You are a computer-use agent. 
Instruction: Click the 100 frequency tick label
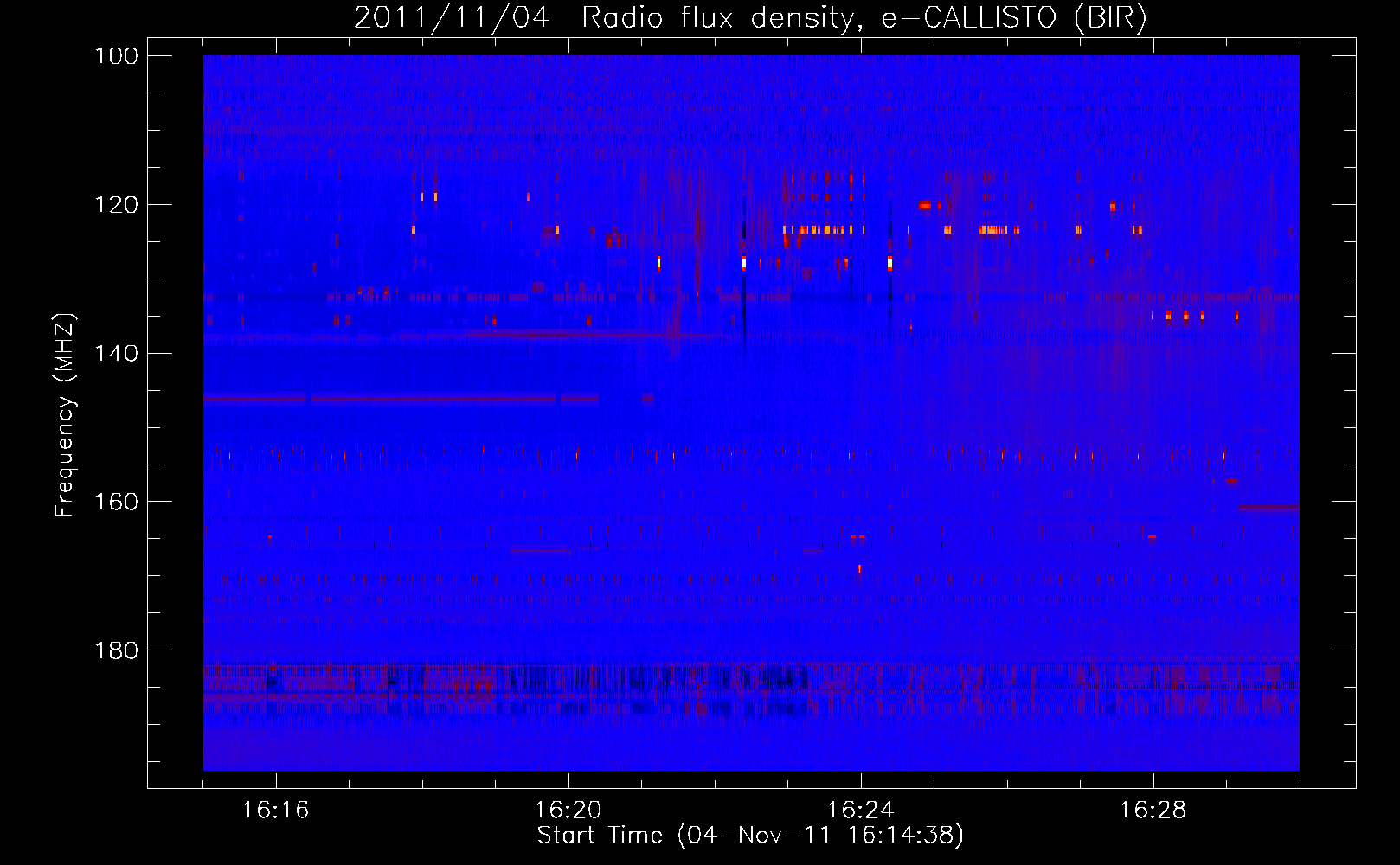pyautogui.click(x=115, y=55)
